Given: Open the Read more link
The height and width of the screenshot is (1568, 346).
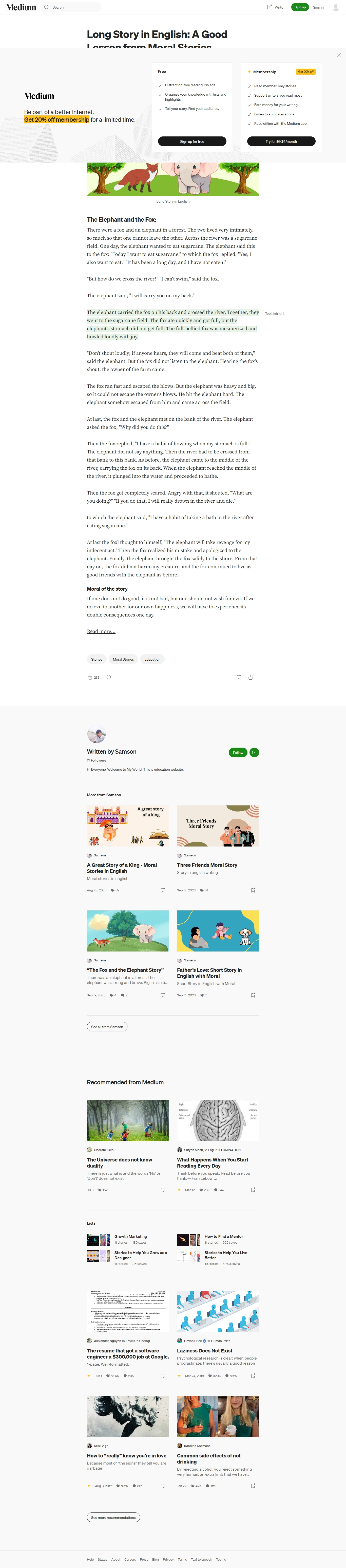Looking at the screenshot, I should pos(101,631).
